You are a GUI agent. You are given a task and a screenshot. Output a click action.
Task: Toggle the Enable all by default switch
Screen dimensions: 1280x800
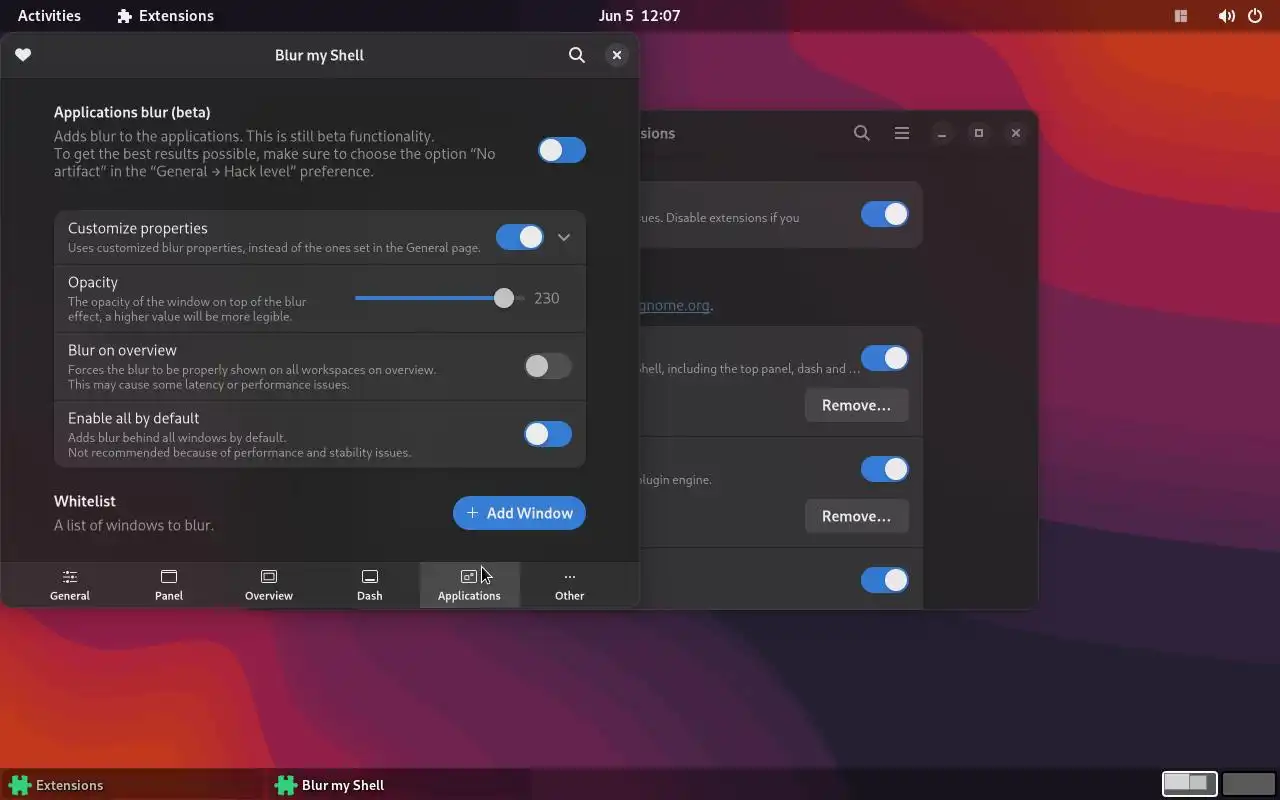[x=548, y=434]
